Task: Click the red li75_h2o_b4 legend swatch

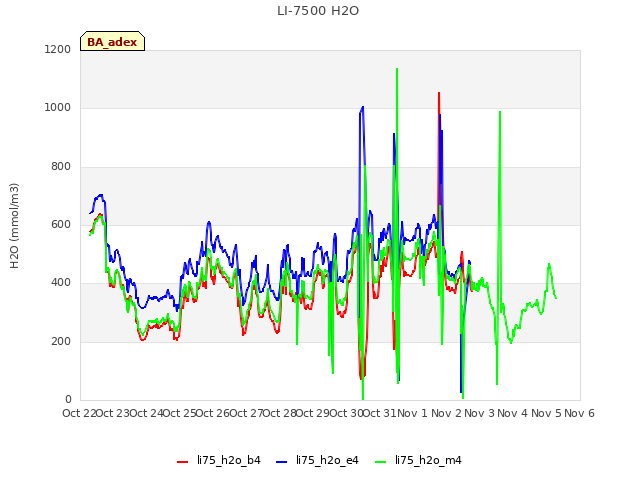Action: click(x=182, y=462)
